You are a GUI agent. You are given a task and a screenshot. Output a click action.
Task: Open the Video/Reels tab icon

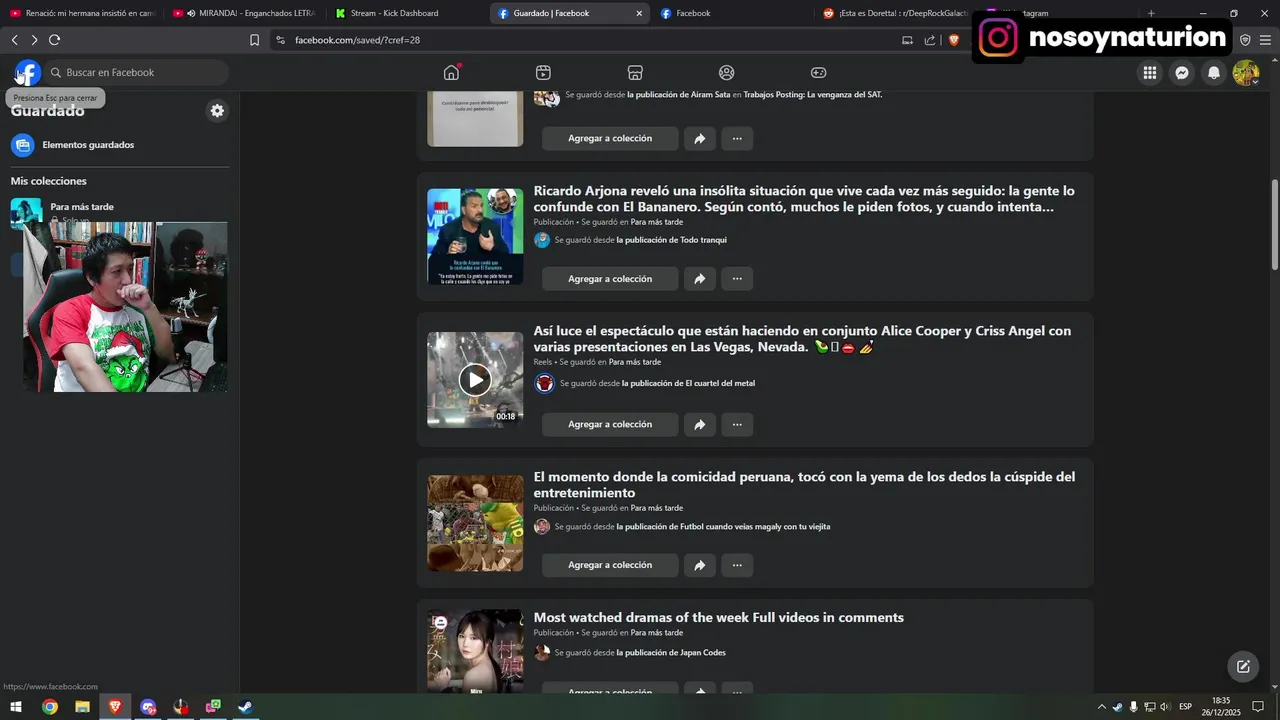pos(543,72)
